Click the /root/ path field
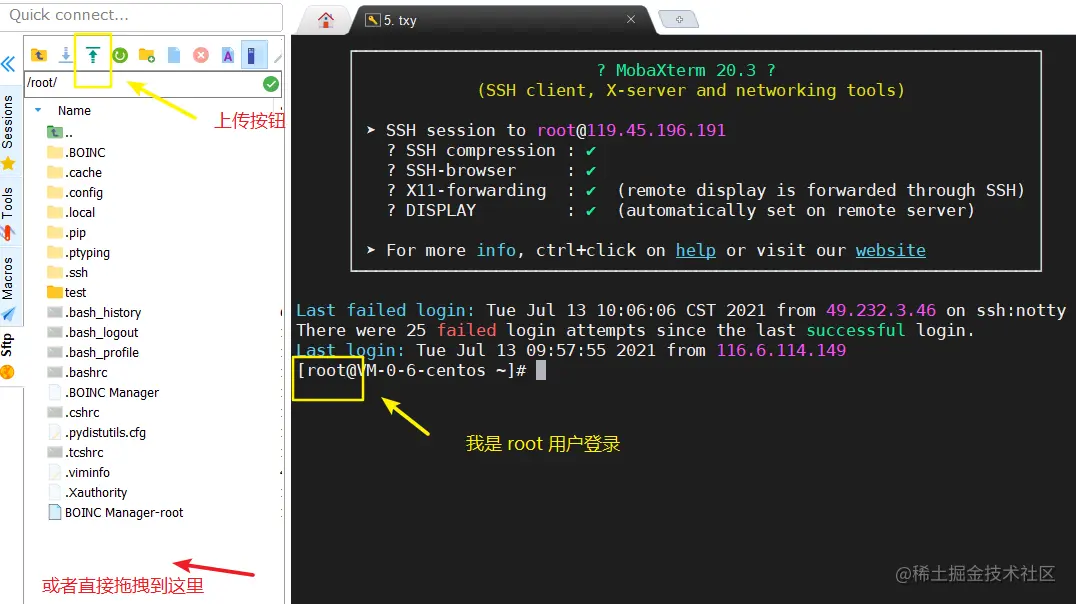The image size is (1076, 604). click(143, 83)
